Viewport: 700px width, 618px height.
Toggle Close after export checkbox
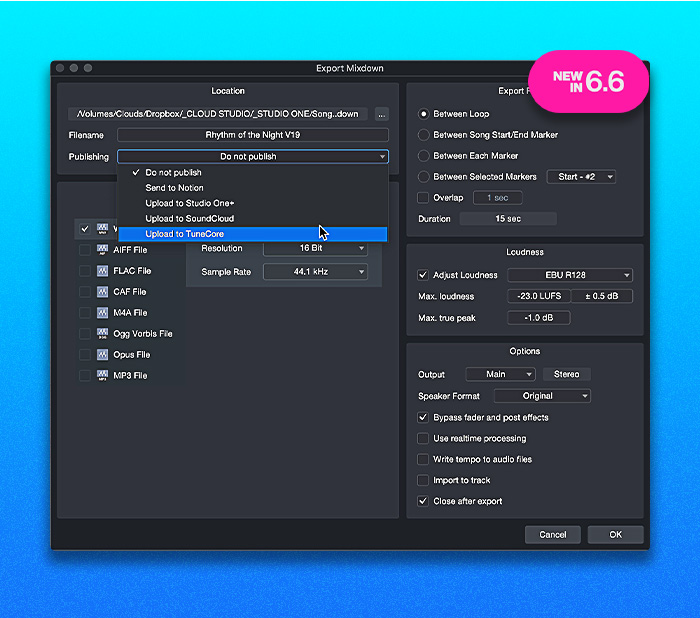[423, 501]
